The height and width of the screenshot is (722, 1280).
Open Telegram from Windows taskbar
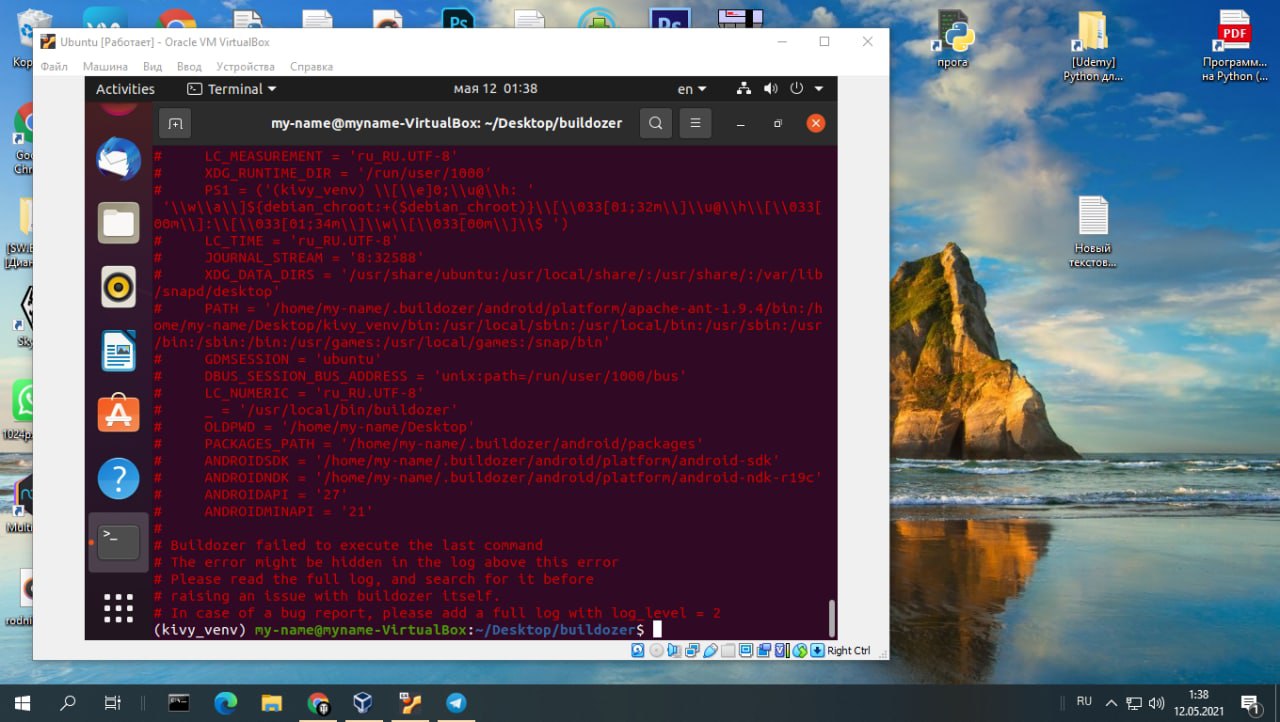(456, 703)
